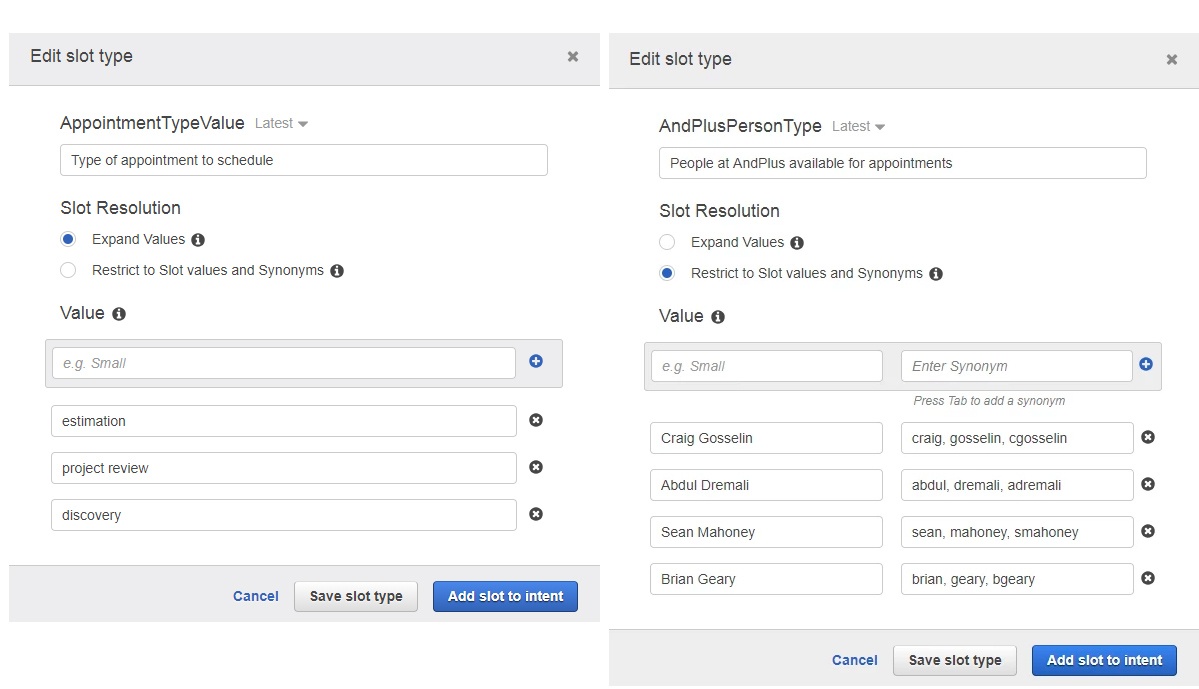
Task: Open the Latest version dropdown for AndPlusPersonType
Action: tap(857, 126)
